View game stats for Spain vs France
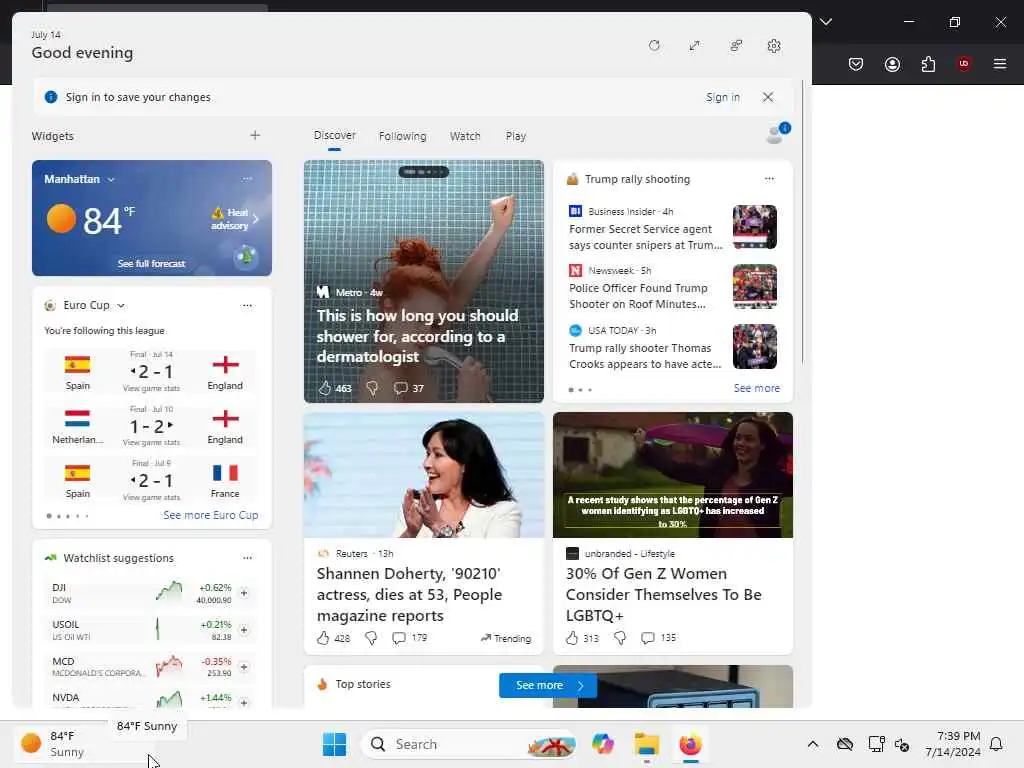This screenshot has height=768, width=1024. 152,498
